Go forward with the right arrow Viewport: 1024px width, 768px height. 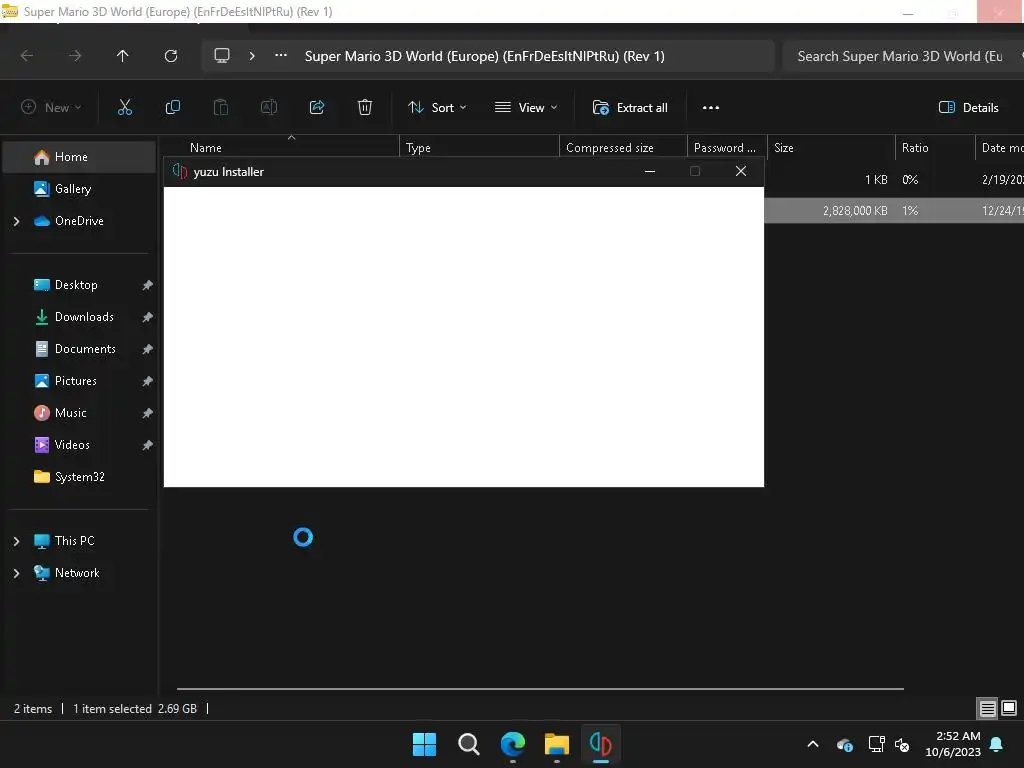[75, 56]
